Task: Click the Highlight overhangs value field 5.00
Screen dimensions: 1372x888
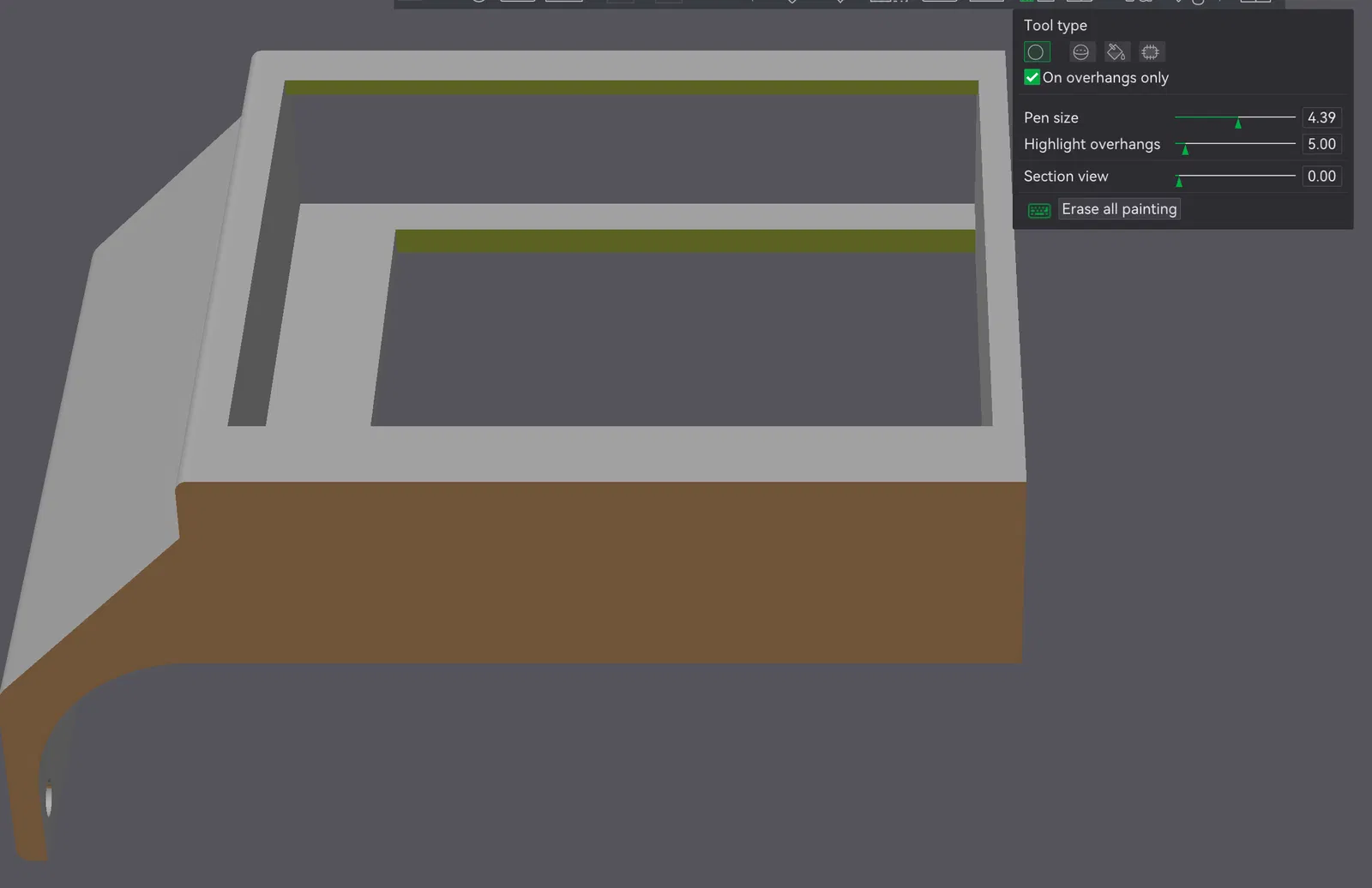Action: coord(1321,144)
